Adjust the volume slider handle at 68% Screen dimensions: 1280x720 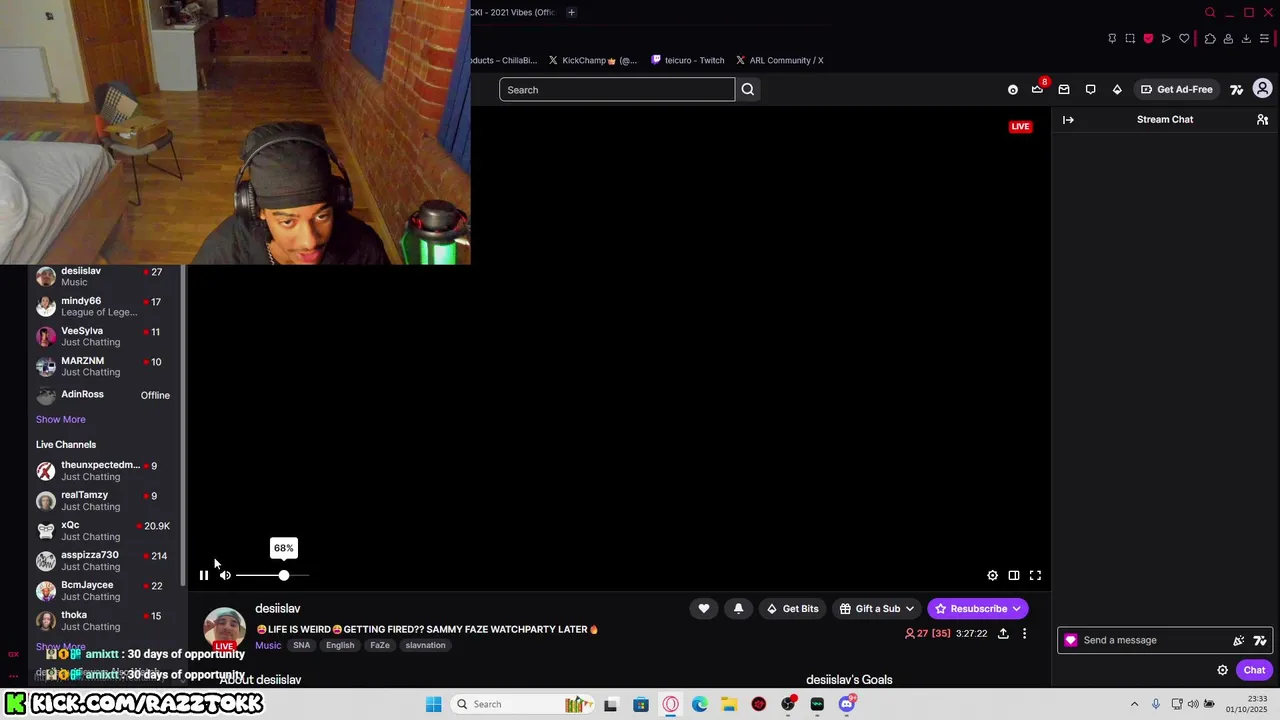click(x=284, y=575)
